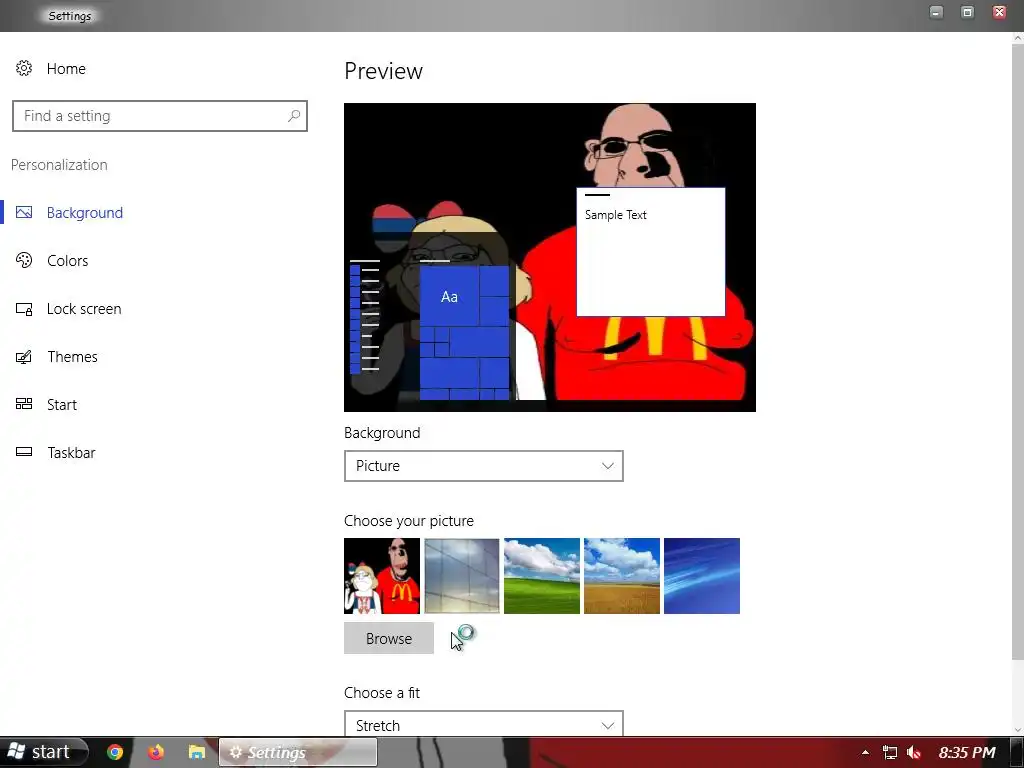Image resolution: width=1024 pixels, height=768 pixels.
Task: Select Background in Personalization menu
Action: tap(85, 213)
